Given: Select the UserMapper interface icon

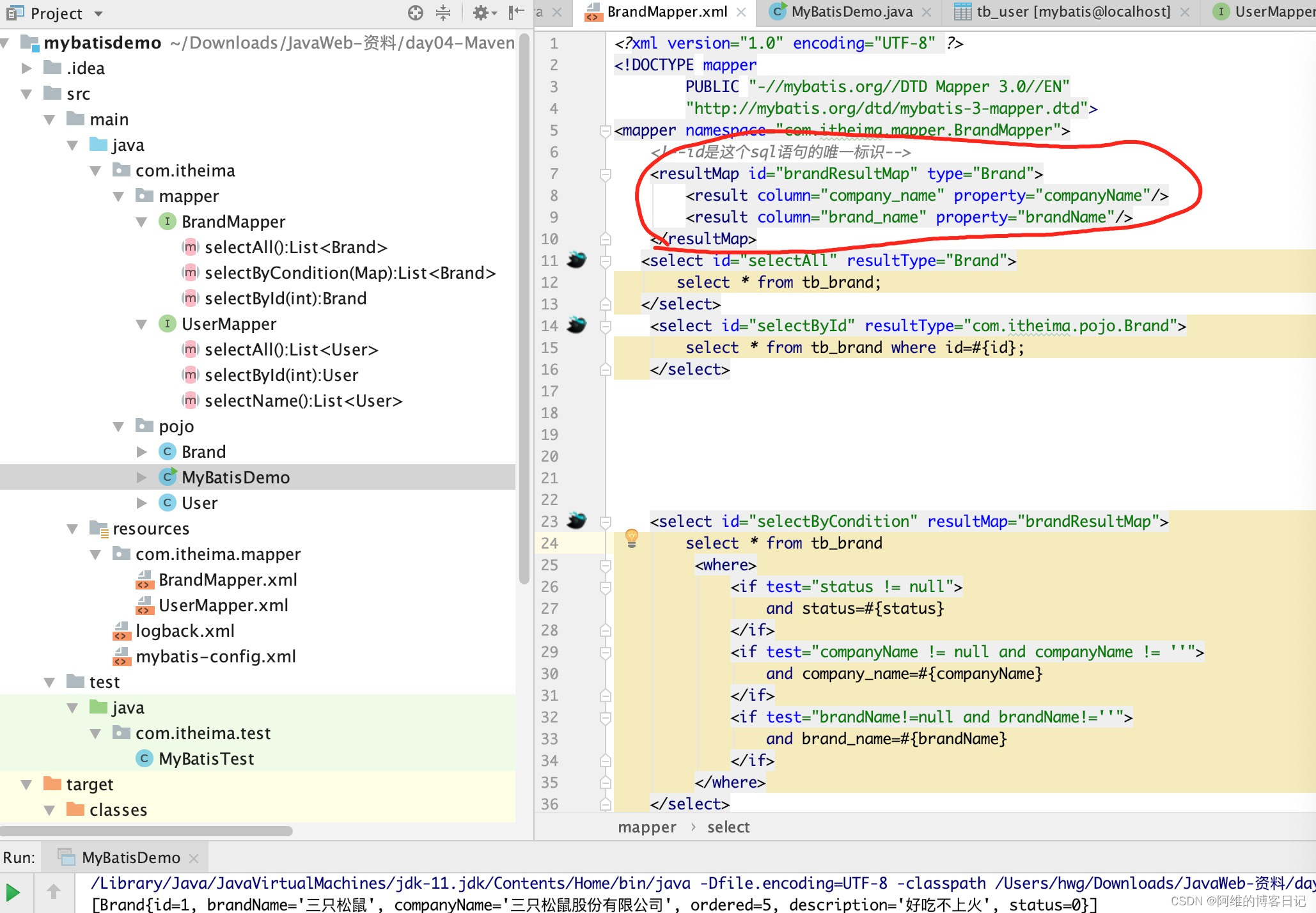Looking at the screenshot, I should click(x=167, y=324).
